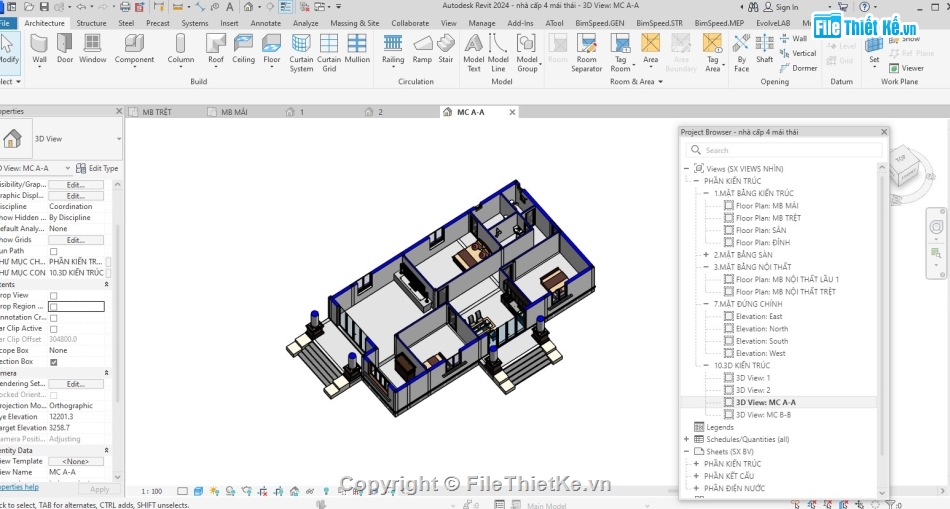Select the Column tool
This screenshot has height=509, width=950.
click(181, 49)
